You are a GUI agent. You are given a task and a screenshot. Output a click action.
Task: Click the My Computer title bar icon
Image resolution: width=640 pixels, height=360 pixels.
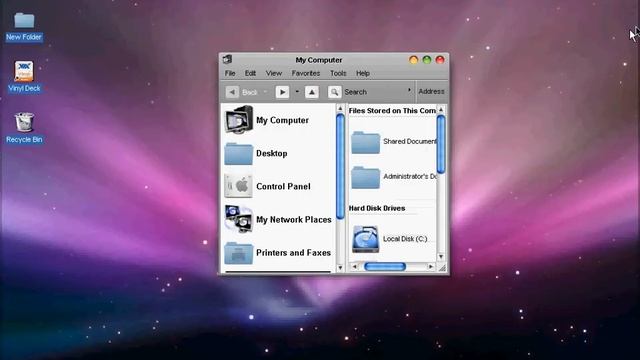[x=227, y=60]
